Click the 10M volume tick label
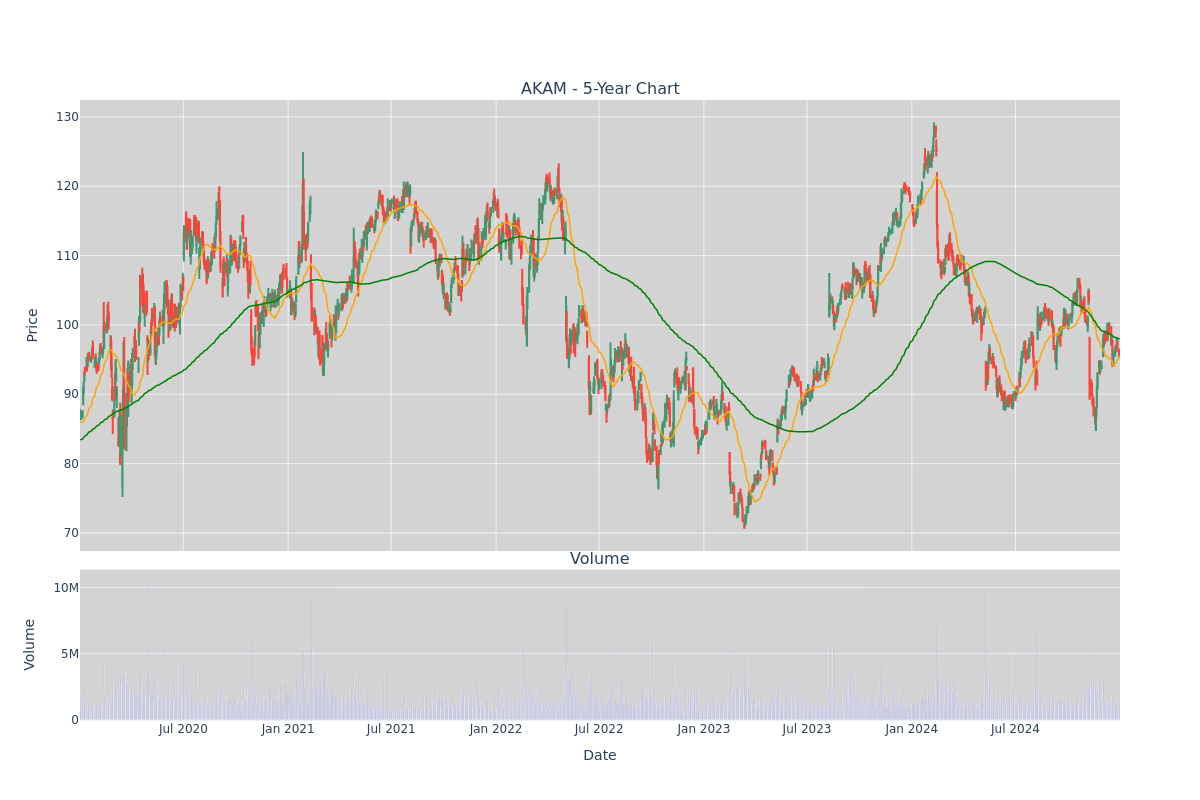1200x800 pixels. [66, 588]
